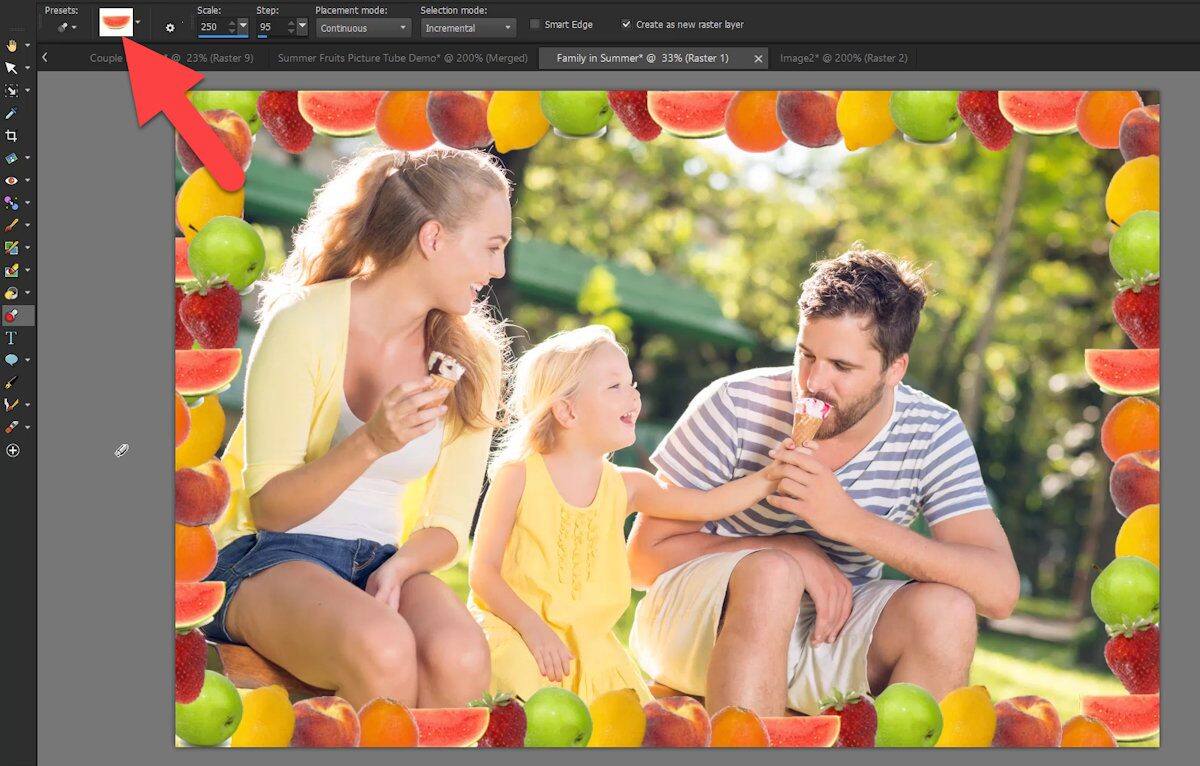Viewport: 1200px width, 766px height.
Task: Open the Presets dropdown
Action: (x=66, y=27)
